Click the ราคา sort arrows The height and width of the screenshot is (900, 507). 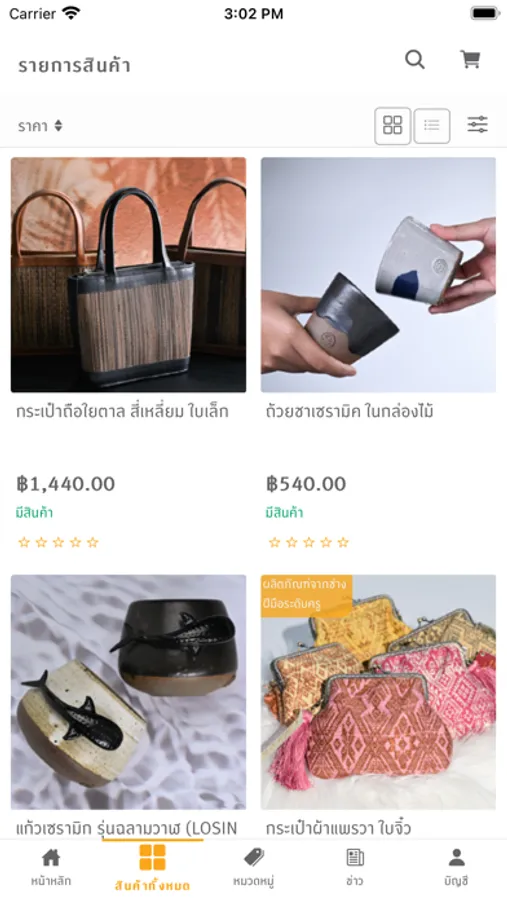pos(58,126)
